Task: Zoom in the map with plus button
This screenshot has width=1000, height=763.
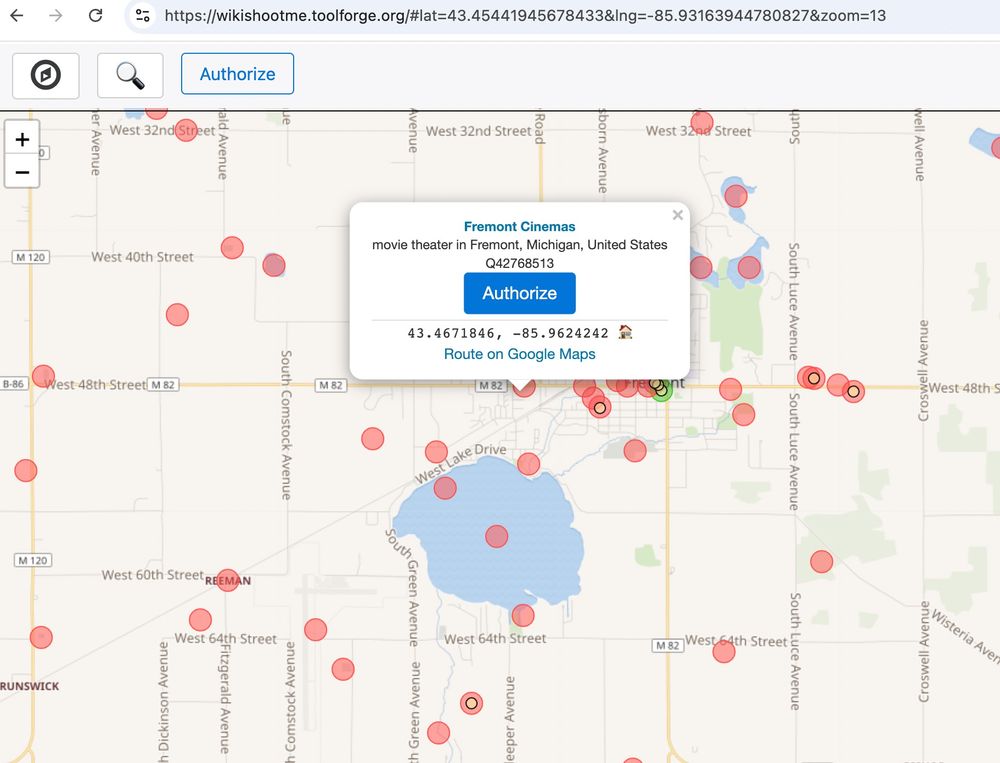Action: pos(22,140)
